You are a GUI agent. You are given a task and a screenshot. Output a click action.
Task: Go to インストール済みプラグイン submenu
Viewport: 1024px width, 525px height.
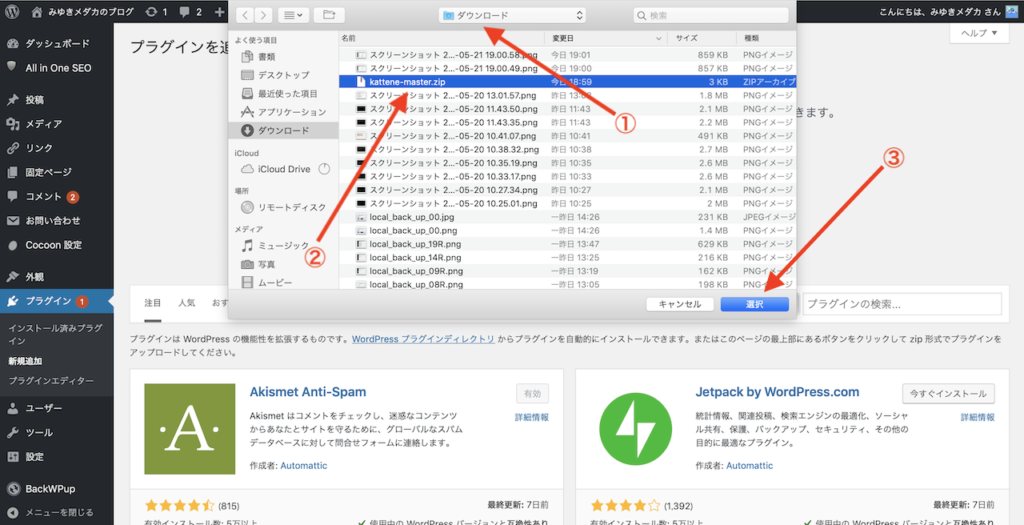pyautogui.click(x=56, y=334)
